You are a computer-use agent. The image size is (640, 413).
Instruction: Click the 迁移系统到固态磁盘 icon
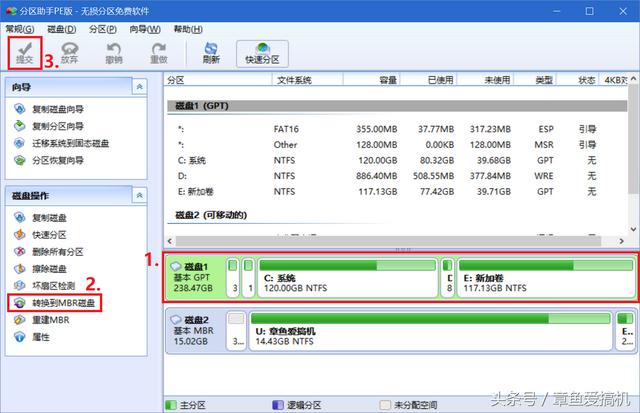pyautogui.click(x=20, y=143)
